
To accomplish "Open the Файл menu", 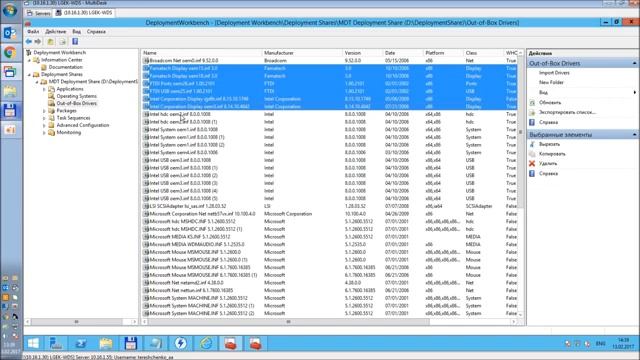I will pyautogui.click(x=33, y=31).
